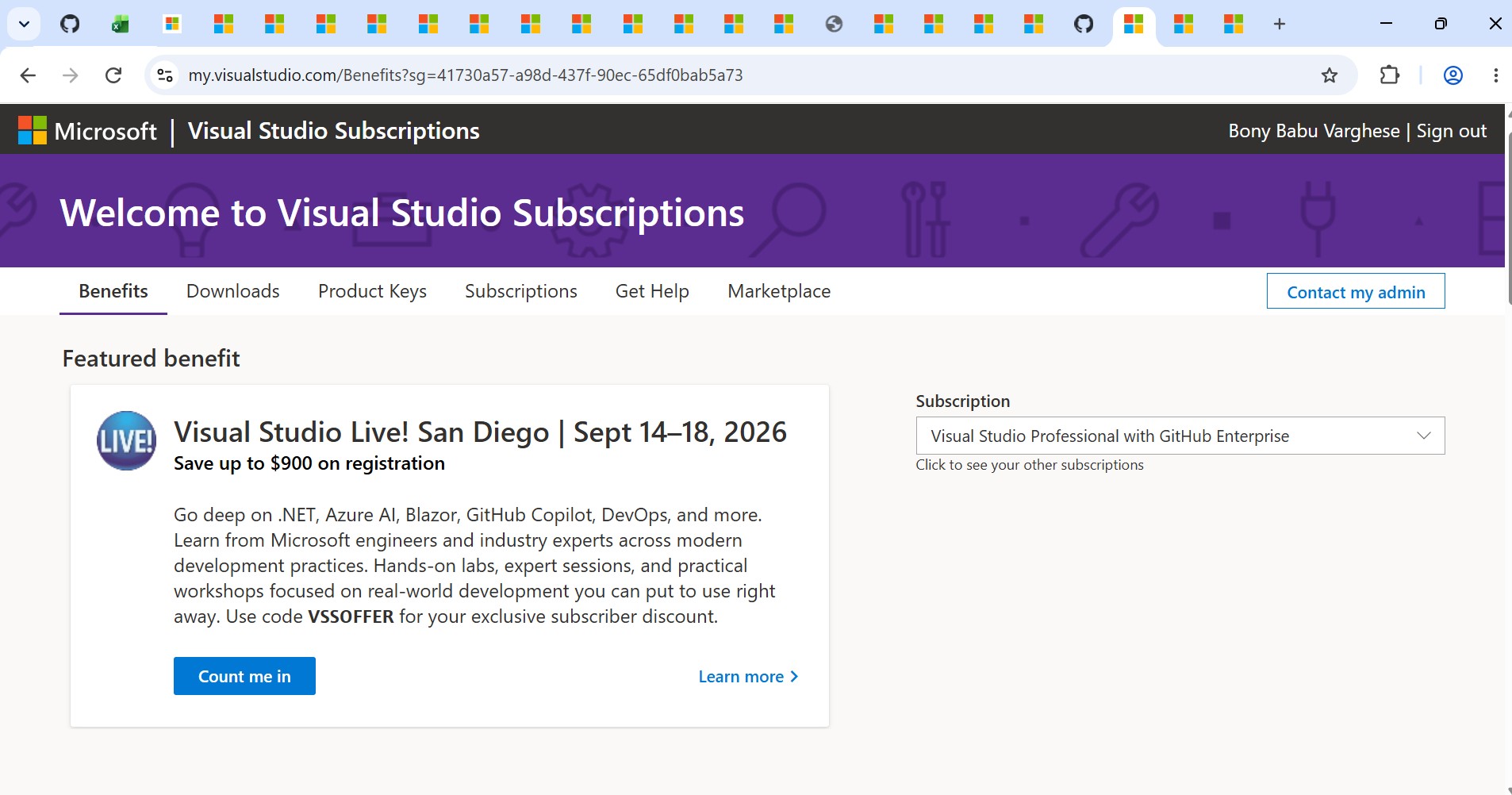Bookmark this page with the star

pos(1330,75)
